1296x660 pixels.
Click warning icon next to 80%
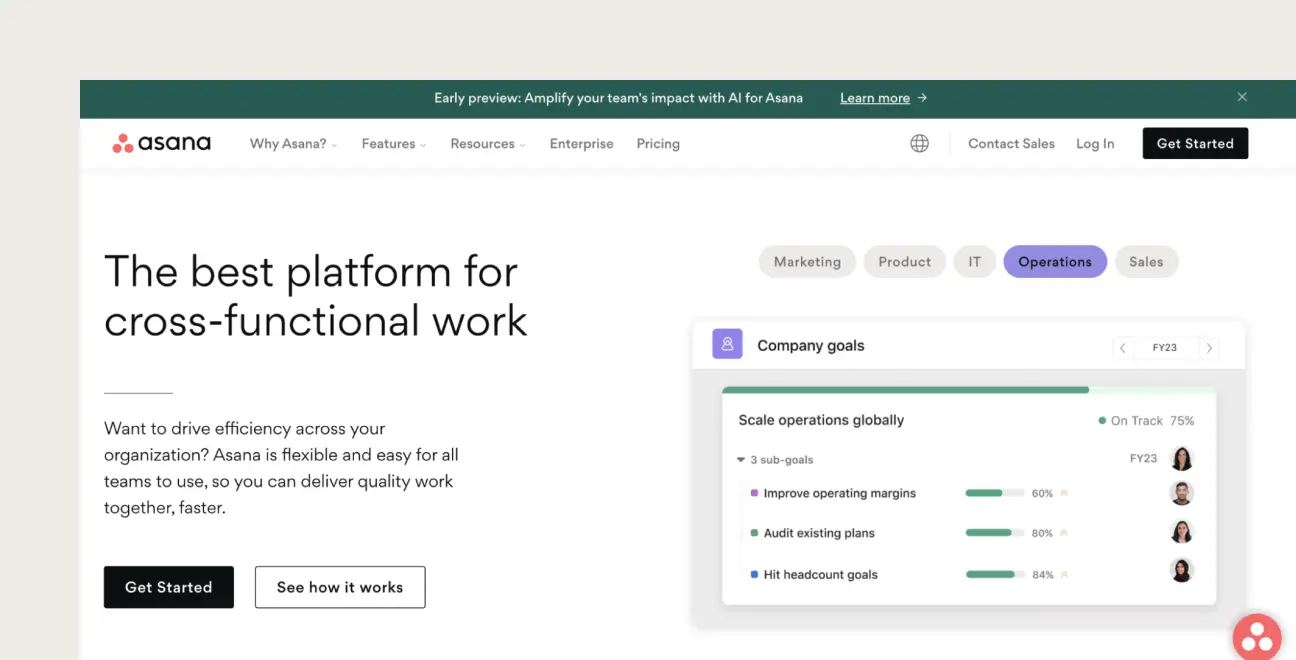[1064, 533]
